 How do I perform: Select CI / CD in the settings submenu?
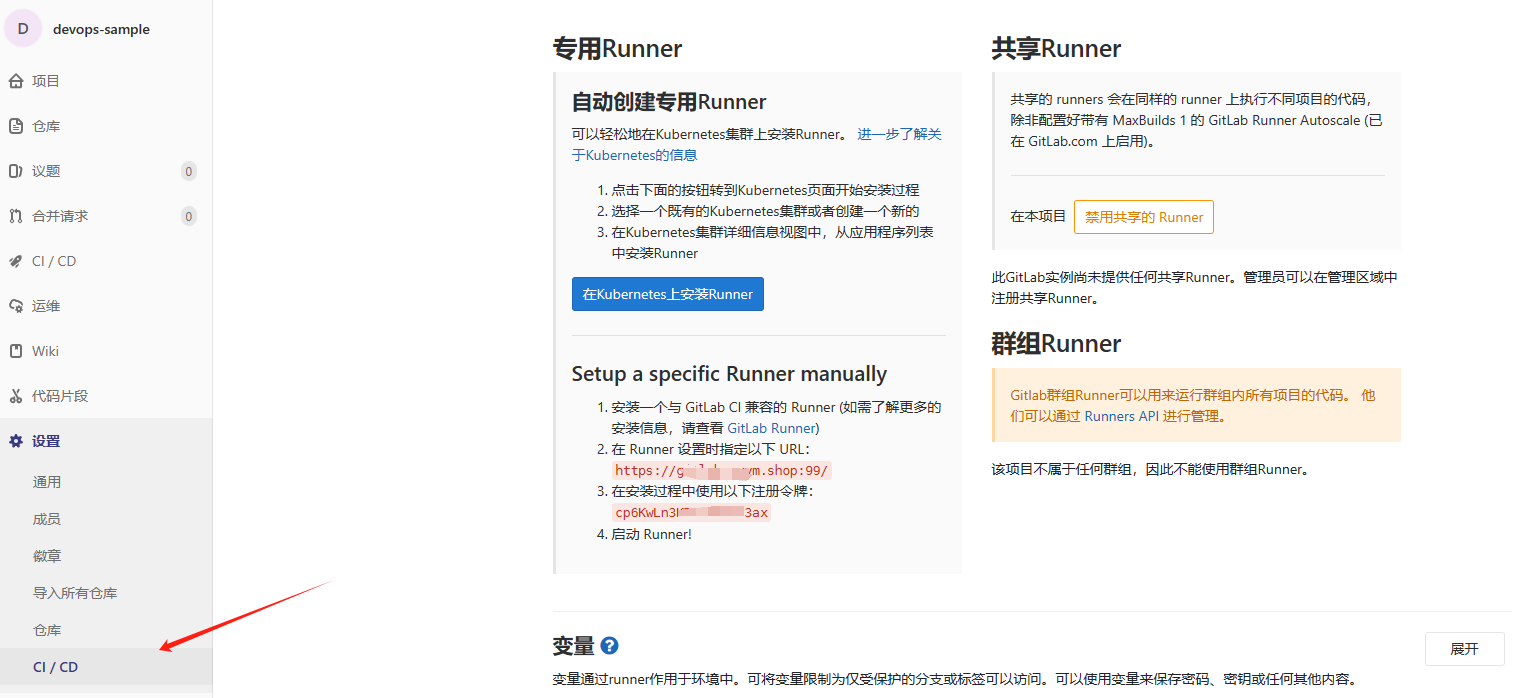(56, 665)
